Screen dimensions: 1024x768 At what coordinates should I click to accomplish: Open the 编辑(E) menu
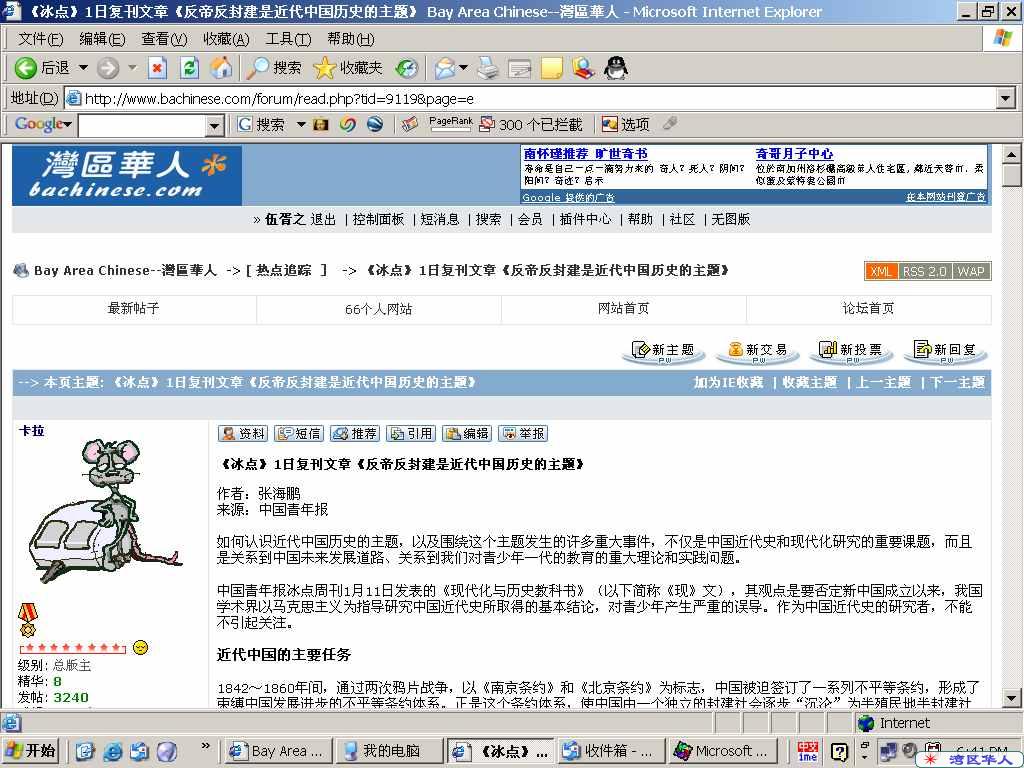(x=102, y=39)
